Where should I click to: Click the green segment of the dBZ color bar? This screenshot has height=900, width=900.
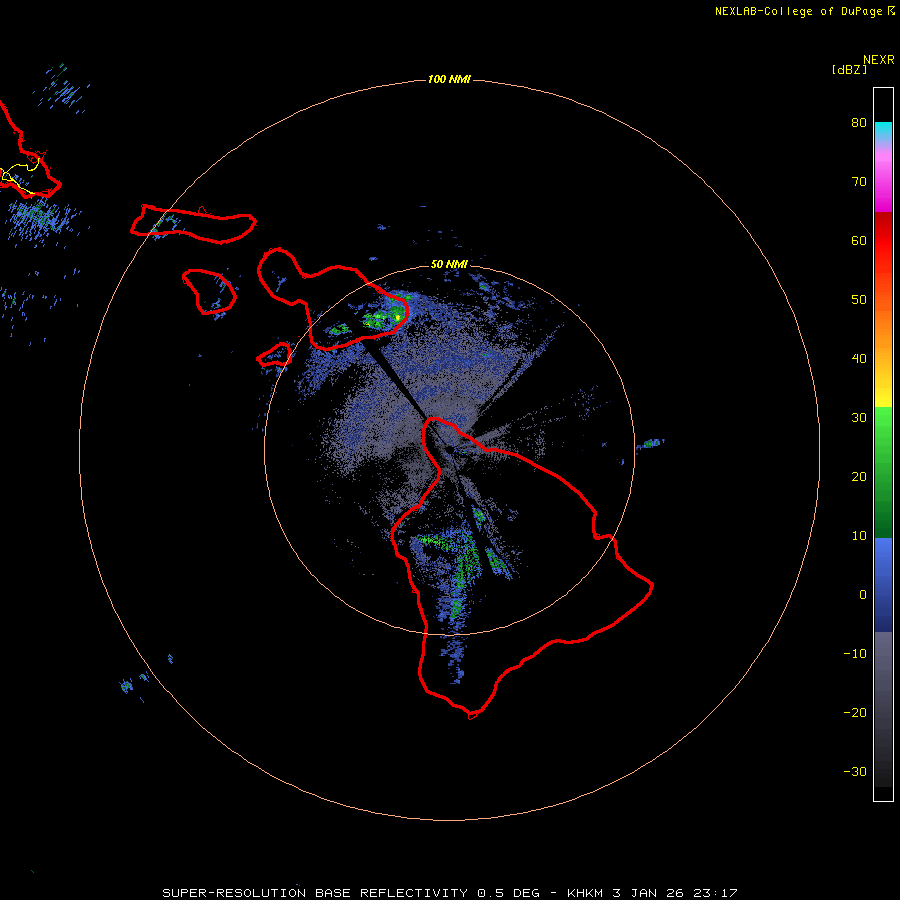[x=883, y=472]
